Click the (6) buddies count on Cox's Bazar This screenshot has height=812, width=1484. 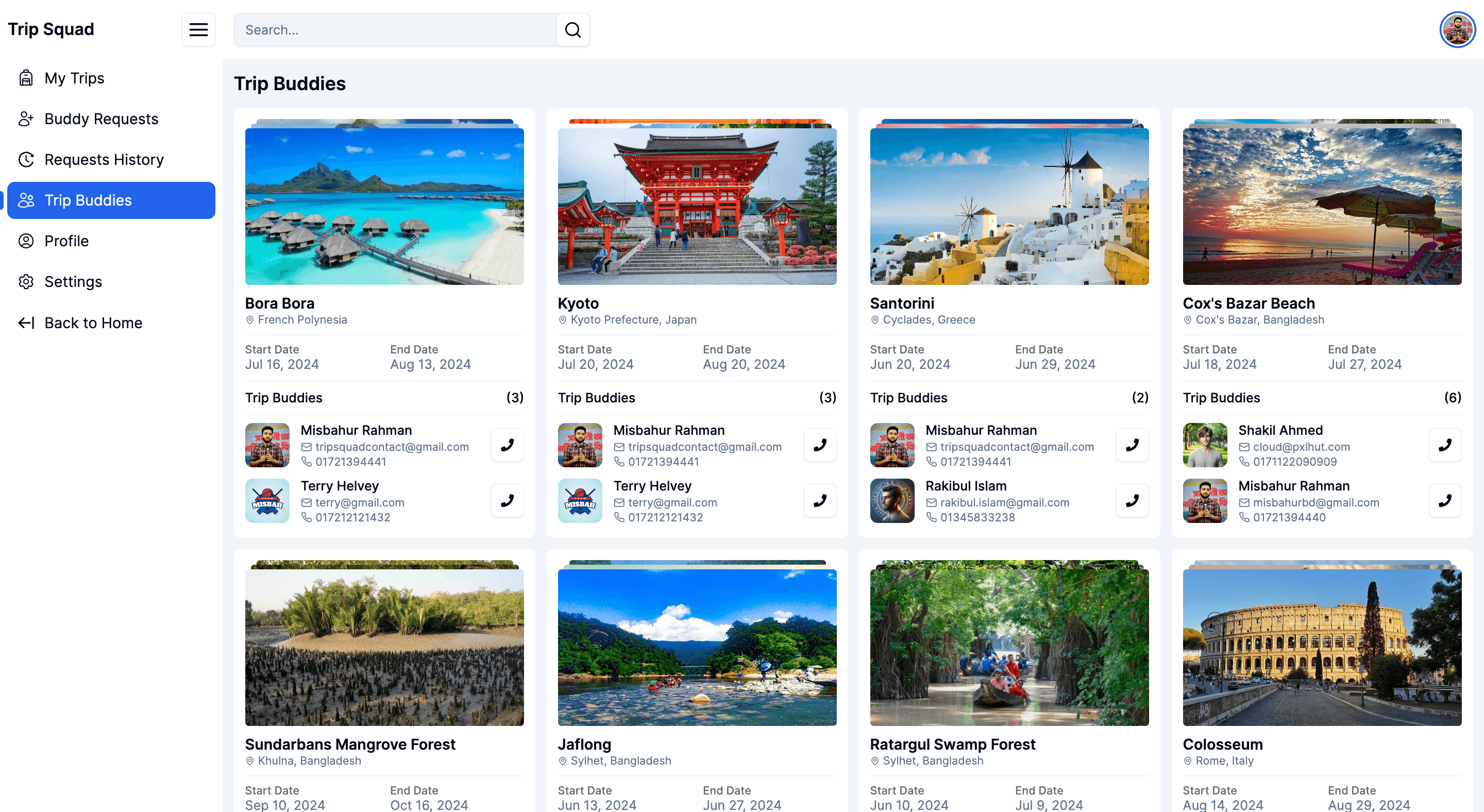coord(1453,397)
